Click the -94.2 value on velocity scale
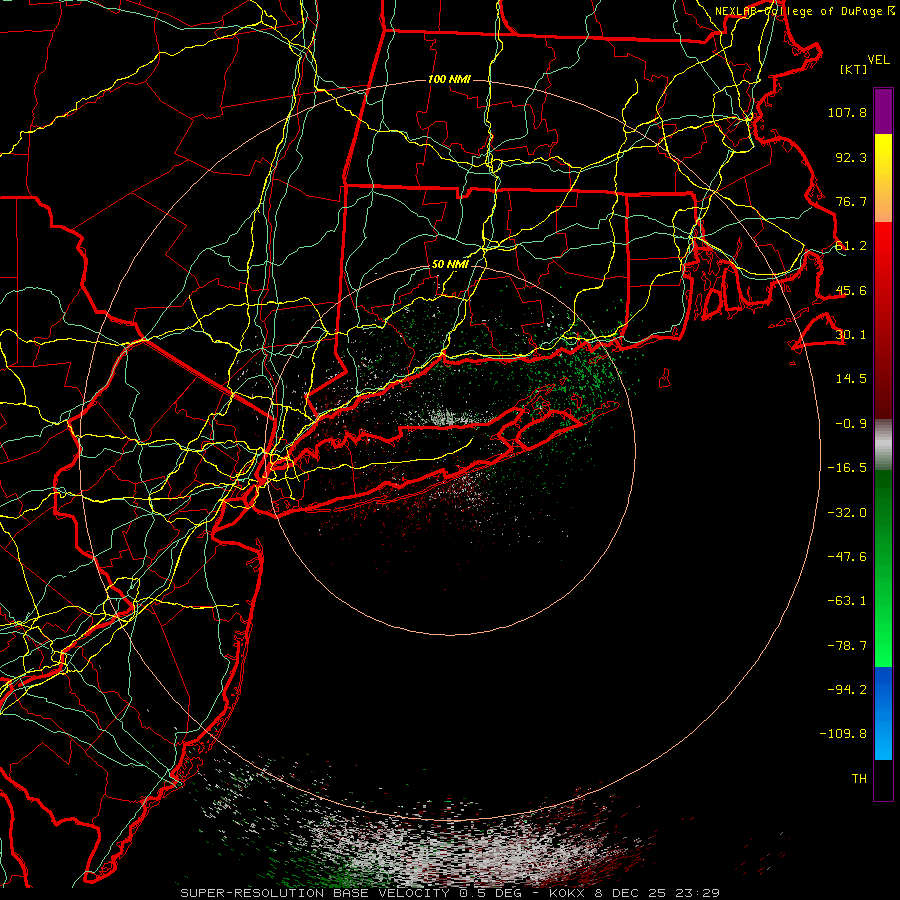 pos(847,690)
